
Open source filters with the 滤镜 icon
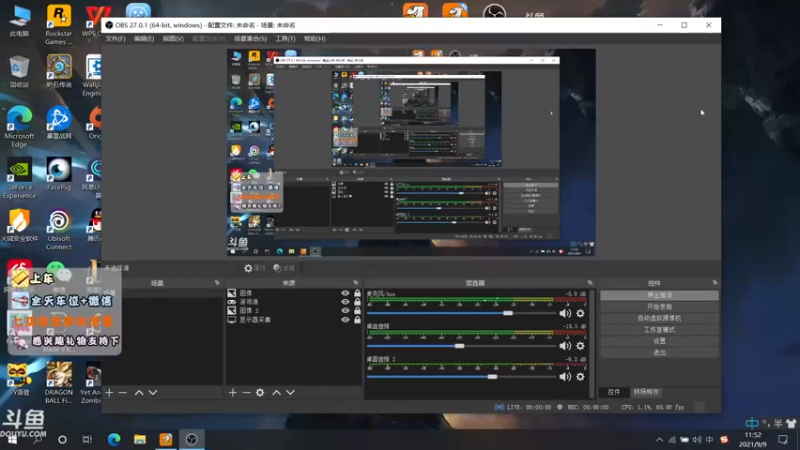[x=284, y=268]
